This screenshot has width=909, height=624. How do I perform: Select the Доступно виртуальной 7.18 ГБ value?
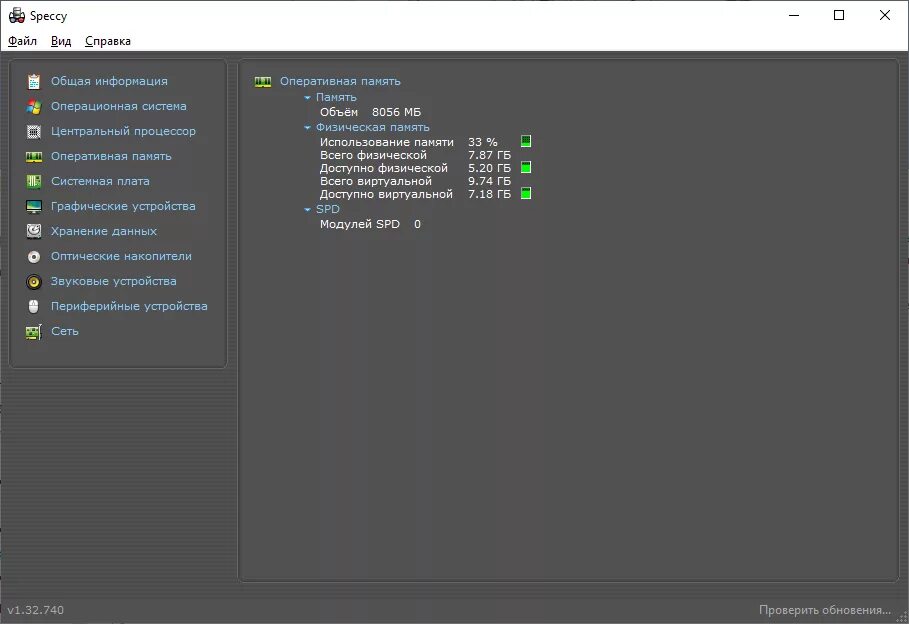tap(490, 194)
